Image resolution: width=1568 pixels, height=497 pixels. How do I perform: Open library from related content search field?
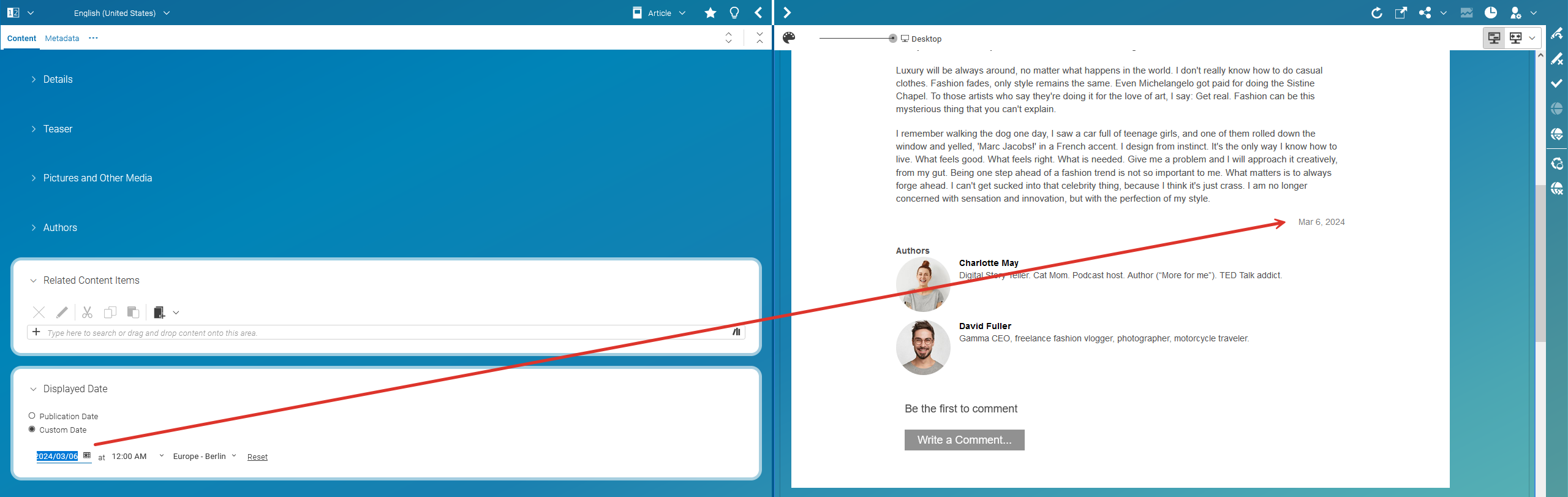click(x=736, y=332)
